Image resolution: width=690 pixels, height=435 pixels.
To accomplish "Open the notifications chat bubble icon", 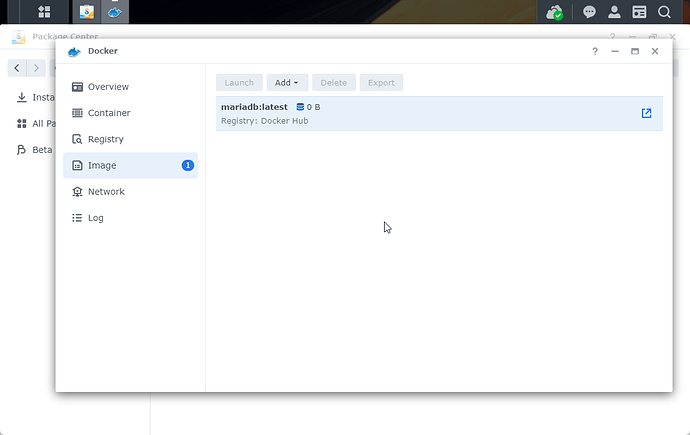I will [589, 12].
